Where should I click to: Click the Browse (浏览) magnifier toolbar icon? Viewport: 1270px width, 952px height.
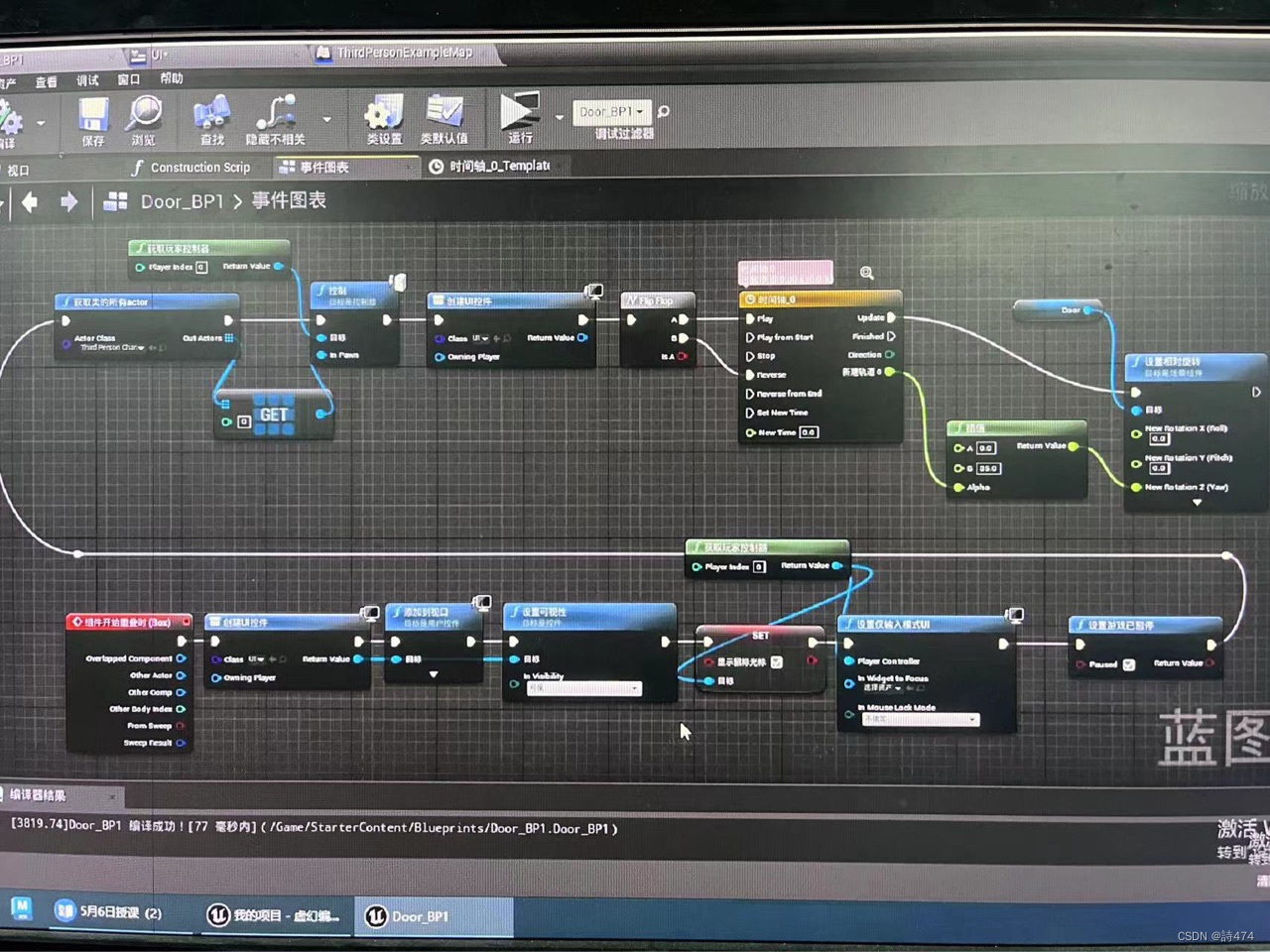[144, 115]
